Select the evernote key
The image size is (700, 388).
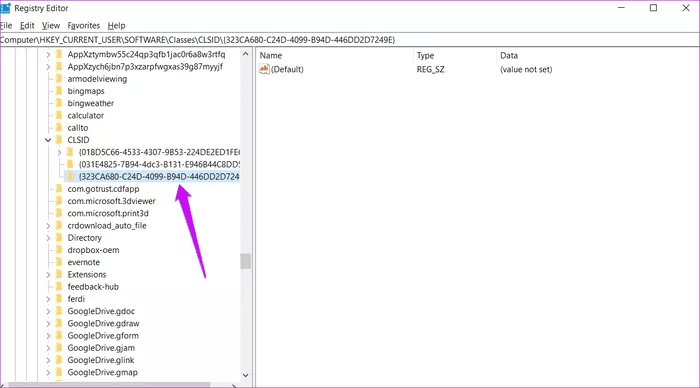click(83, 262)
